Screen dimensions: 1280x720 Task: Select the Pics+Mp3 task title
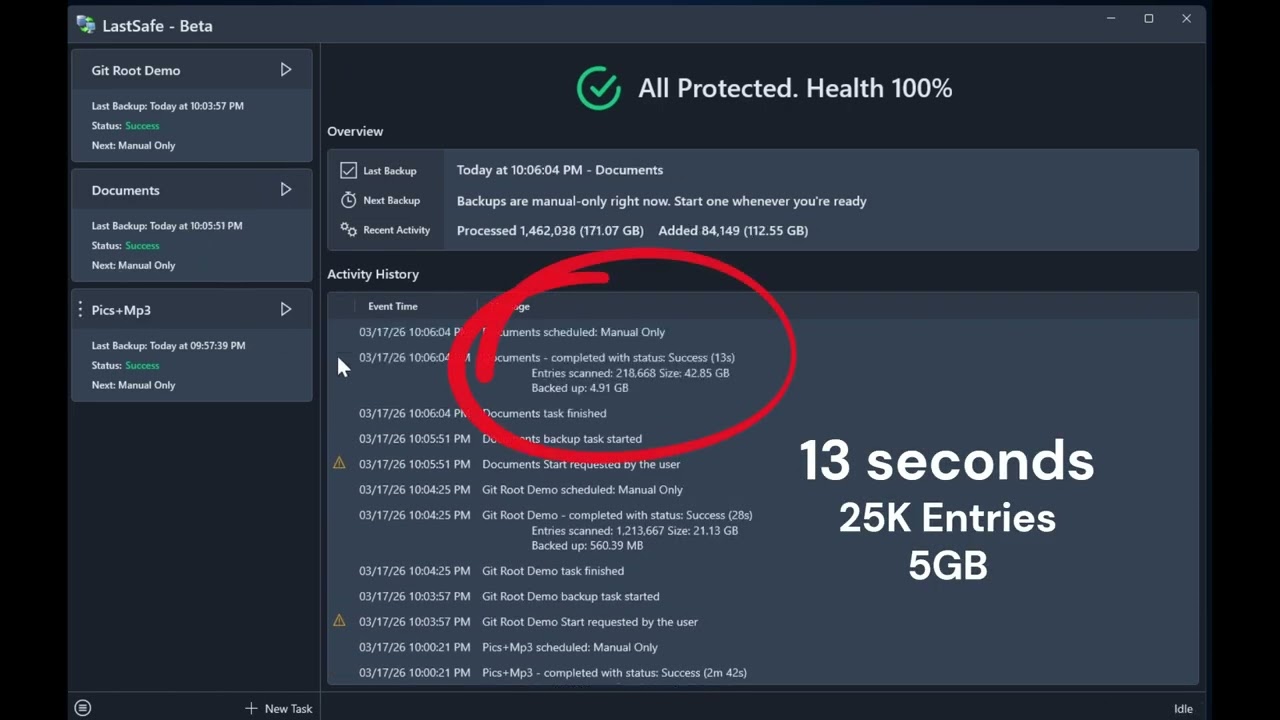click(121, 310)
